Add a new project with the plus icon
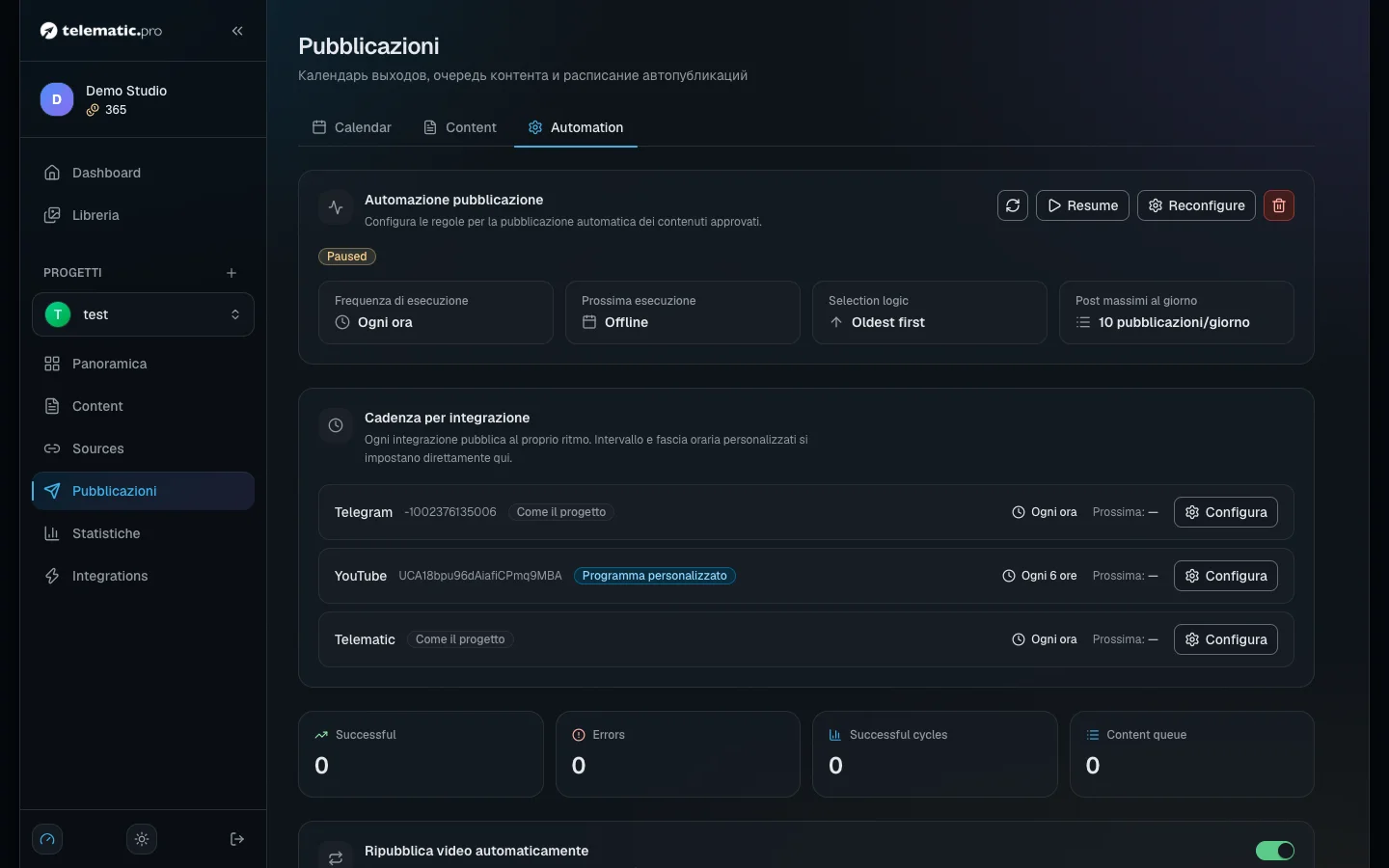This screenshot has width=1389, height=868. pyautogui.click(x=231, y=273)
